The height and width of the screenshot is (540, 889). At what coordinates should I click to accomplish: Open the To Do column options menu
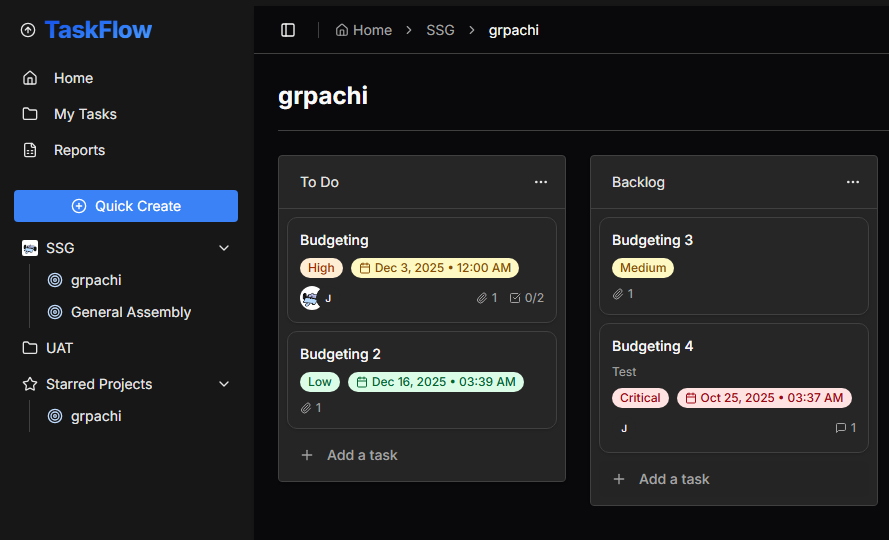pyautogui.click(x=541, y=182)
